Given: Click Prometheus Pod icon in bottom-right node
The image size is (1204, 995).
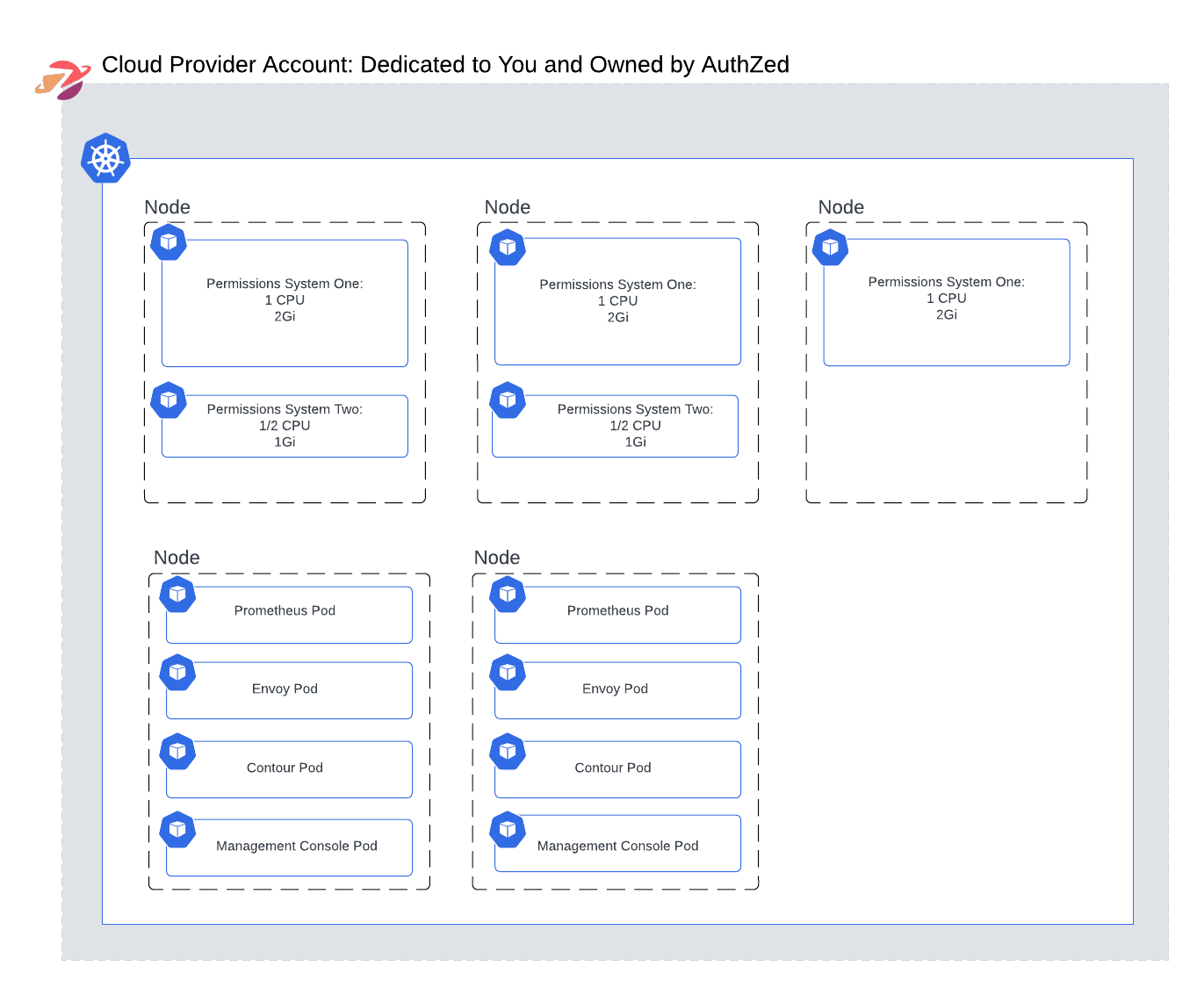Looking at the screenshot, I should click(508, 595).
